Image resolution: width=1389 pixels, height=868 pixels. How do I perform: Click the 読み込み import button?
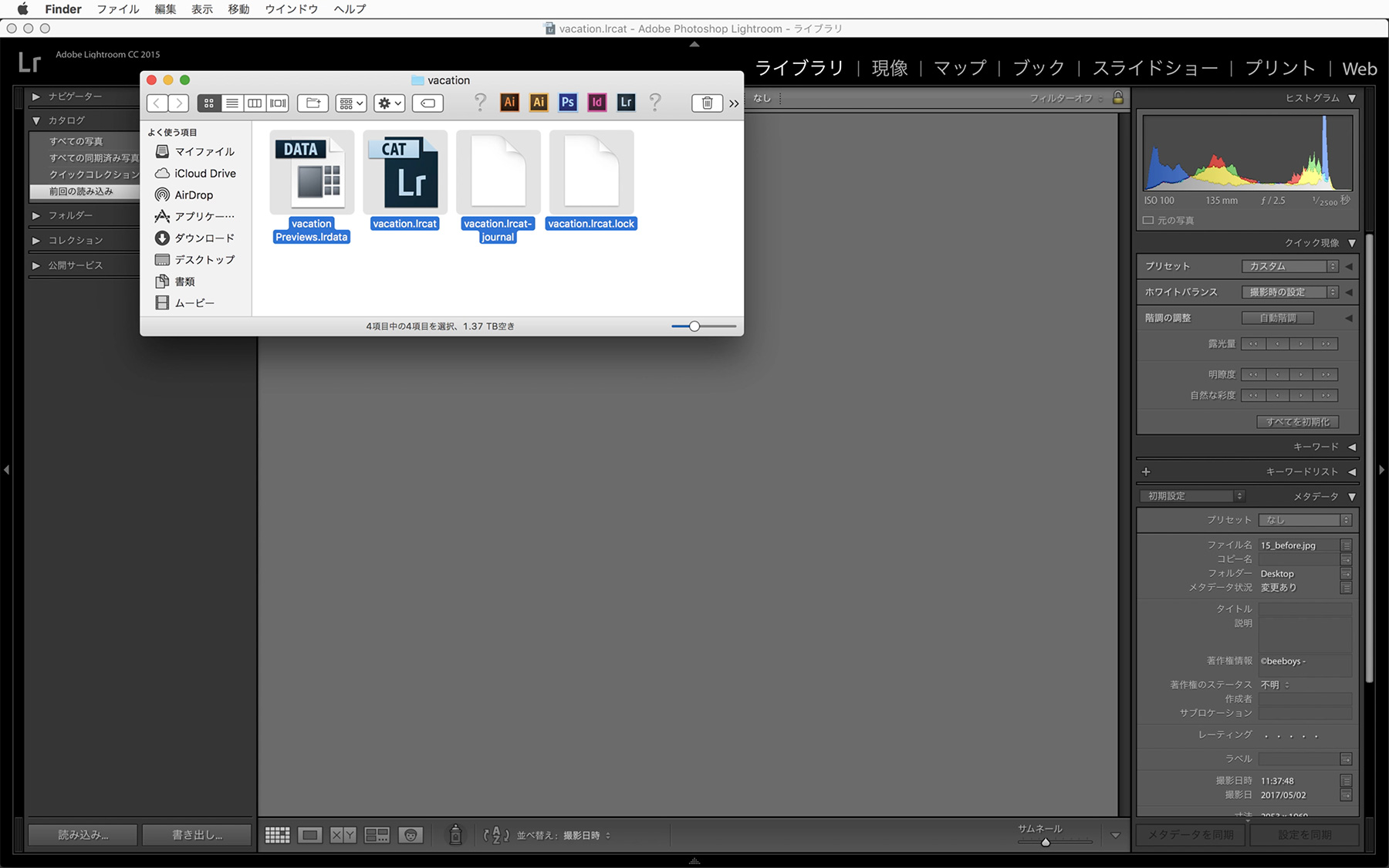pos(83,835)
